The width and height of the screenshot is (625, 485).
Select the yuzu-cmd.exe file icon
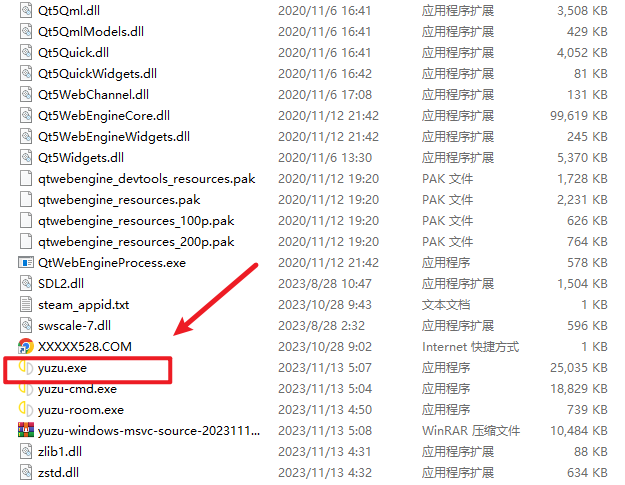tap(26, 389)
